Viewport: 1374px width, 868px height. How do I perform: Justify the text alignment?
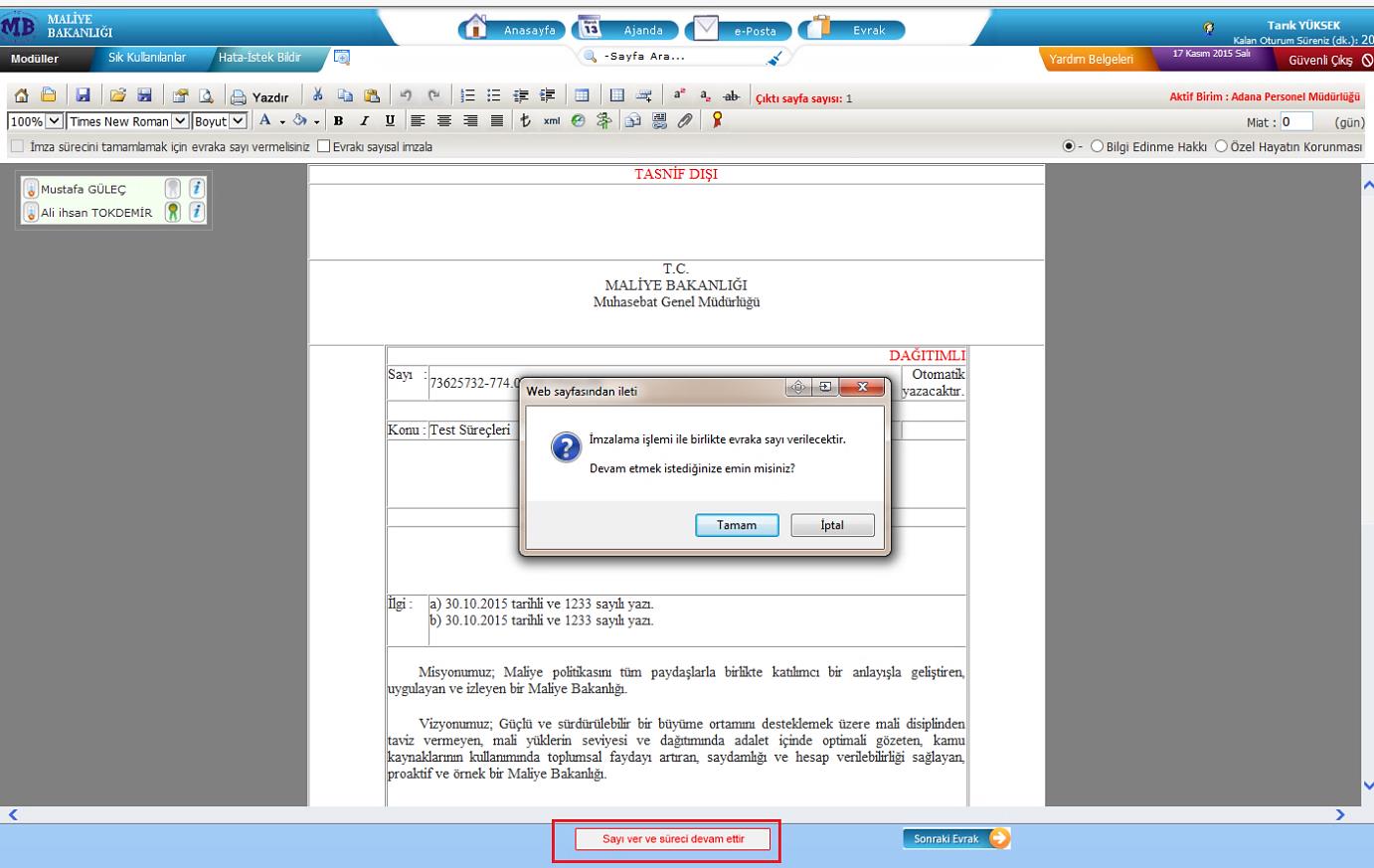tap(497, 120)
